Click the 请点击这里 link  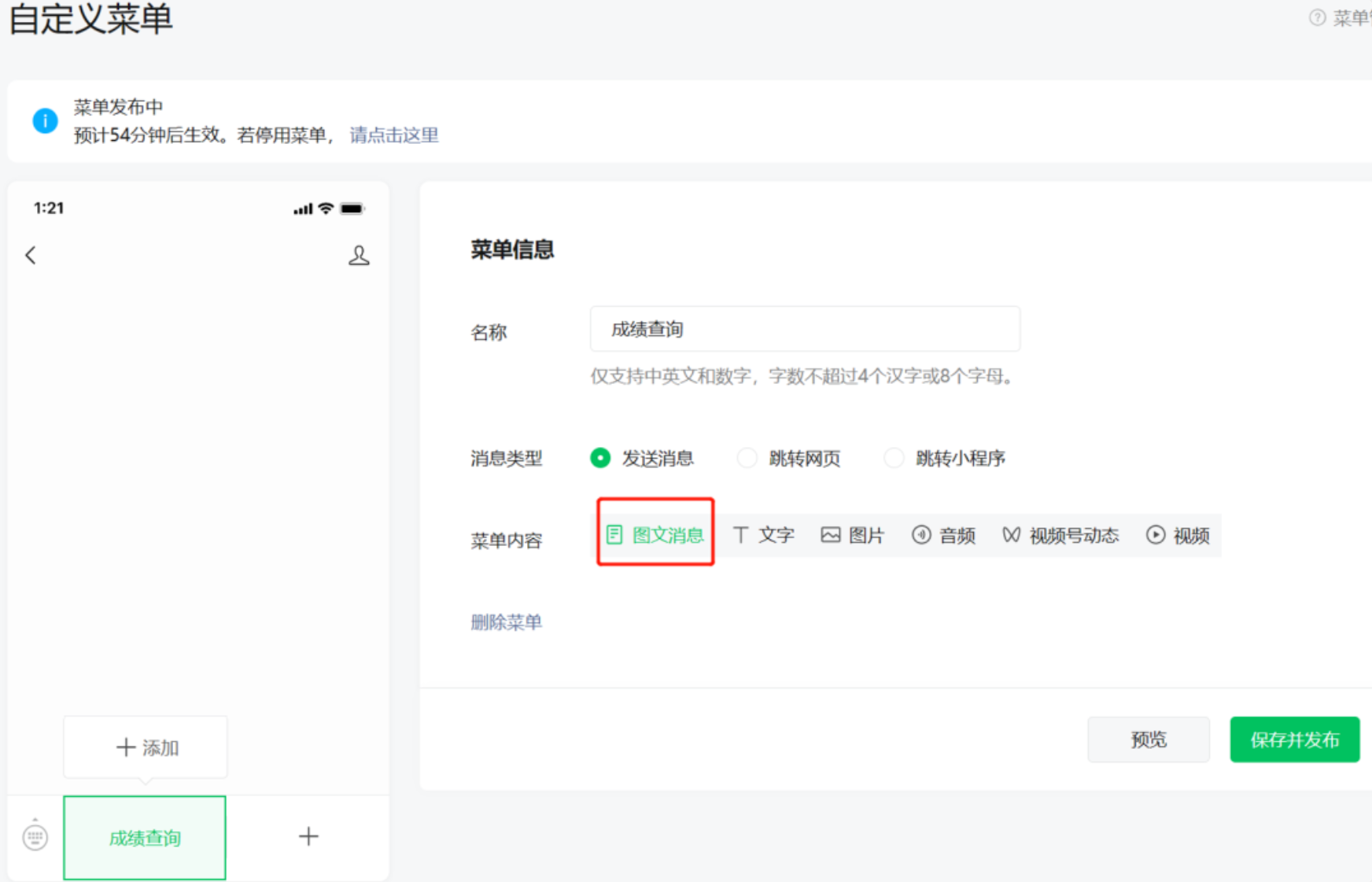(394, 135)
